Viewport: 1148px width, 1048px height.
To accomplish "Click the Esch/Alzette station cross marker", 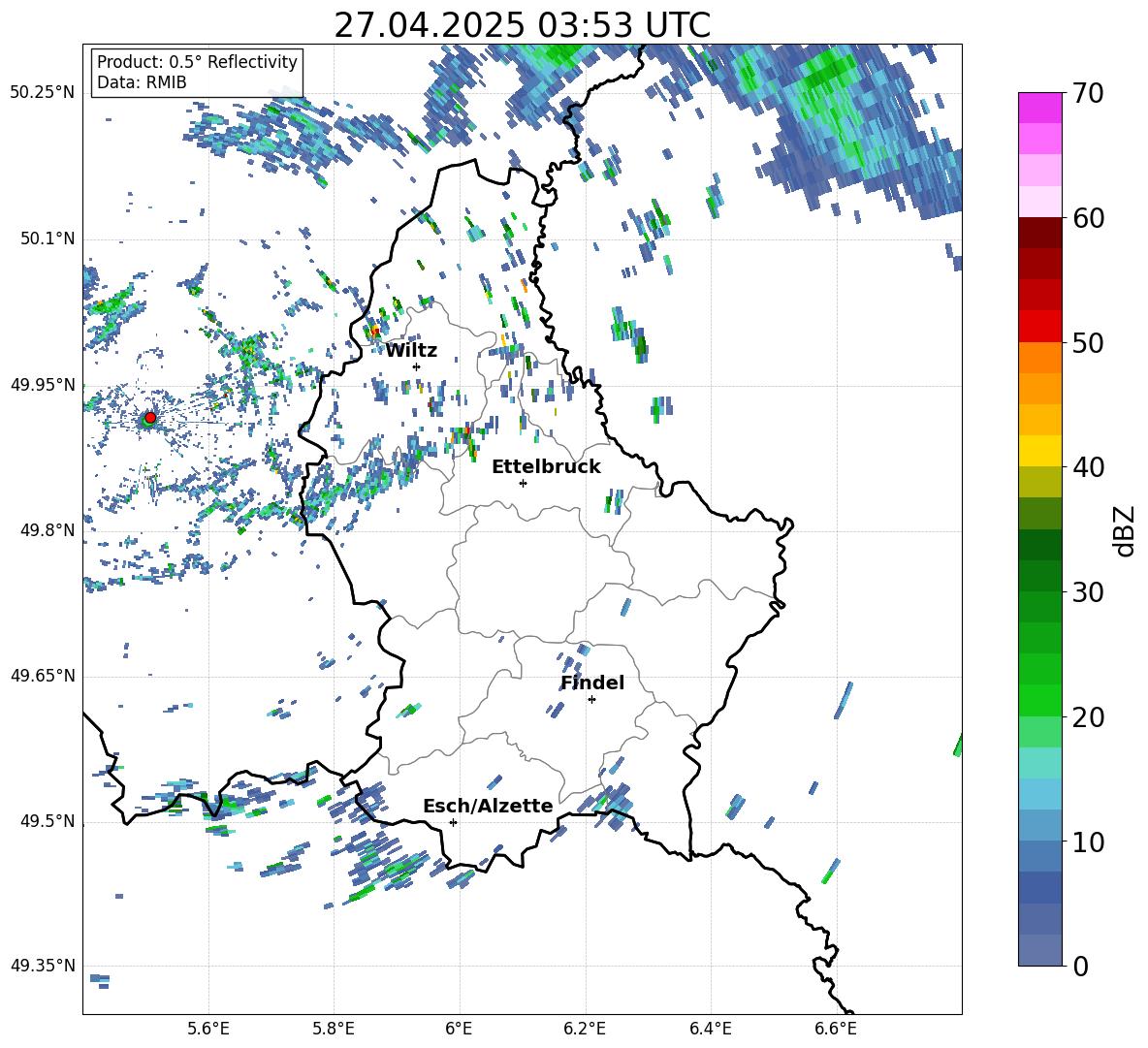I will click(453, 822).
